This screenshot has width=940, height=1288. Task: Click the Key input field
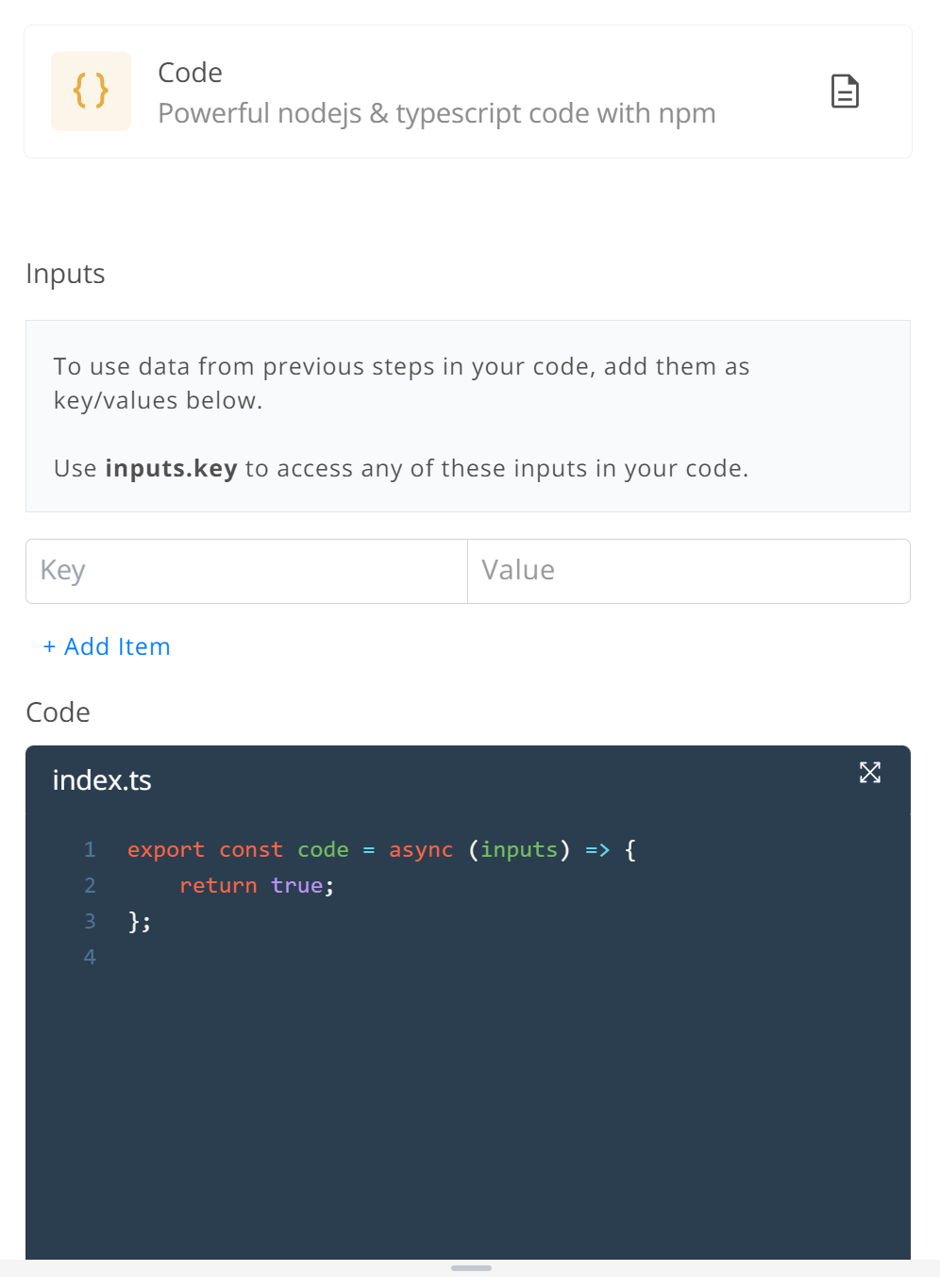tap(246, 571)
